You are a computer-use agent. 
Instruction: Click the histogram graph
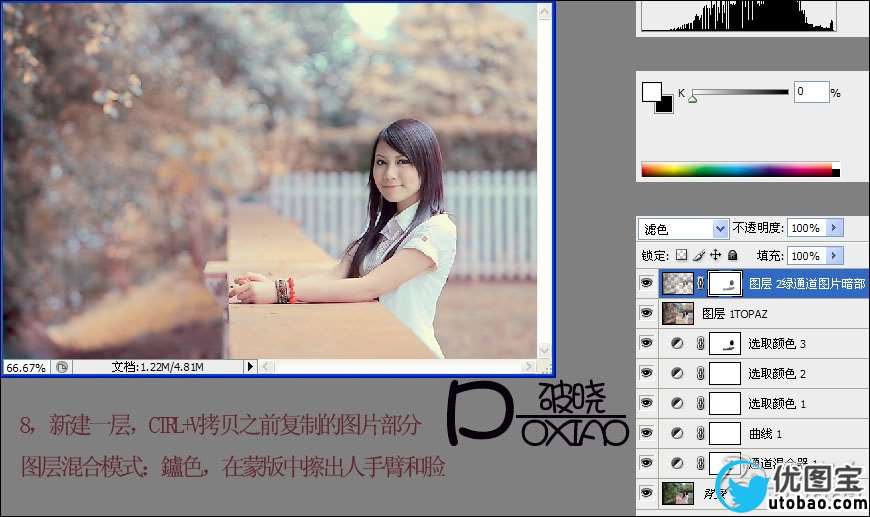(739, 15)
